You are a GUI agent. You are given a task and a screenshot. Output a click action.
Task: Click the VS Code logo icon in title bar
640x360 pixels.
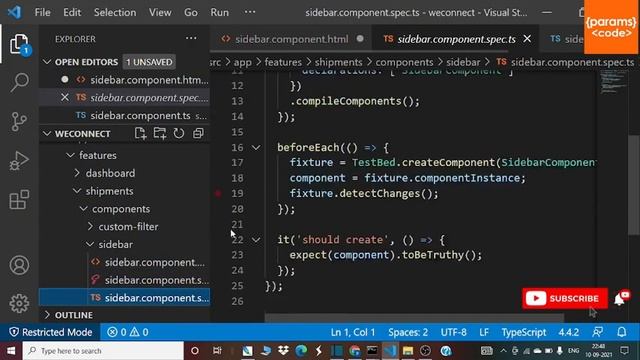point(15,12)
